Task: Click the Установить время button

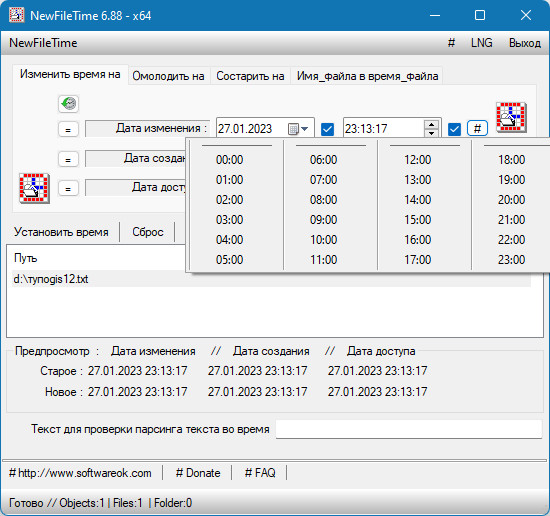Action: point(61,232)
